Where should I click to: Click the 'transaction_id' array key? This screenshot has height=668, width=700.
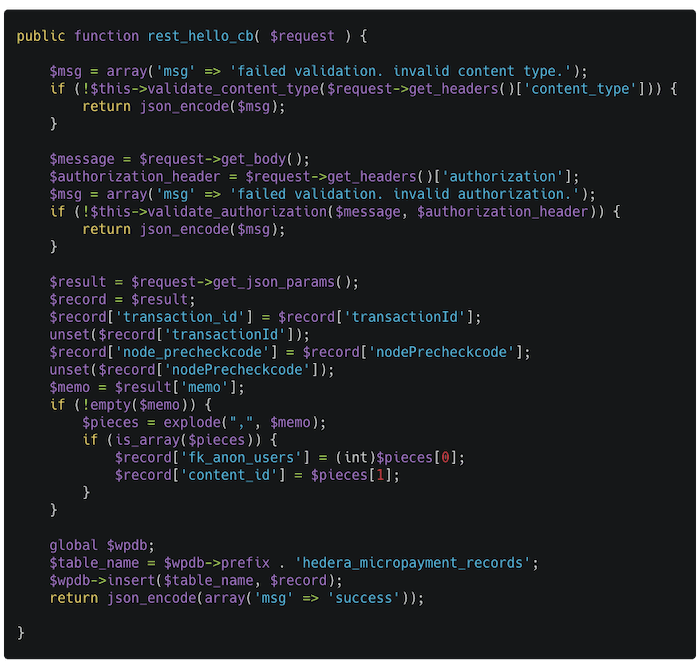[180, 317]
